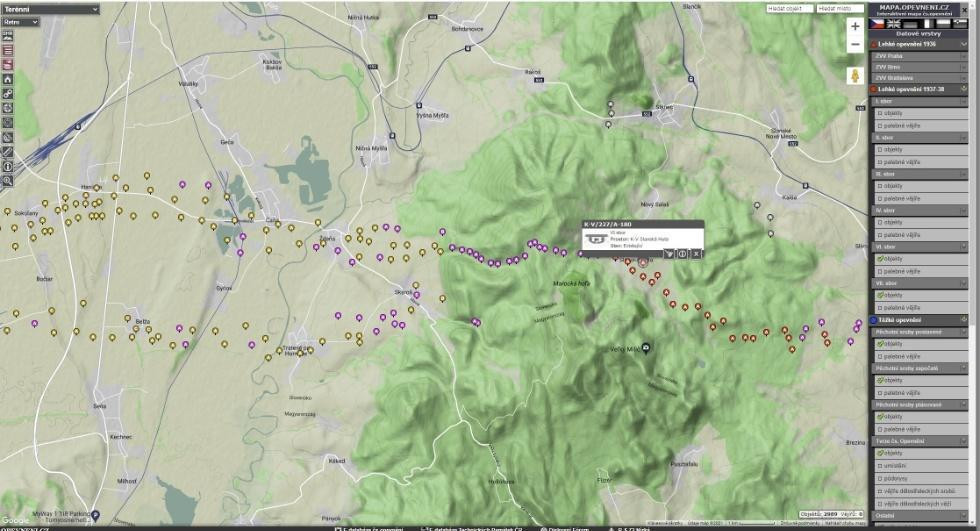Enable palebné vějíře under II. sbor

(x=880, y=163)
